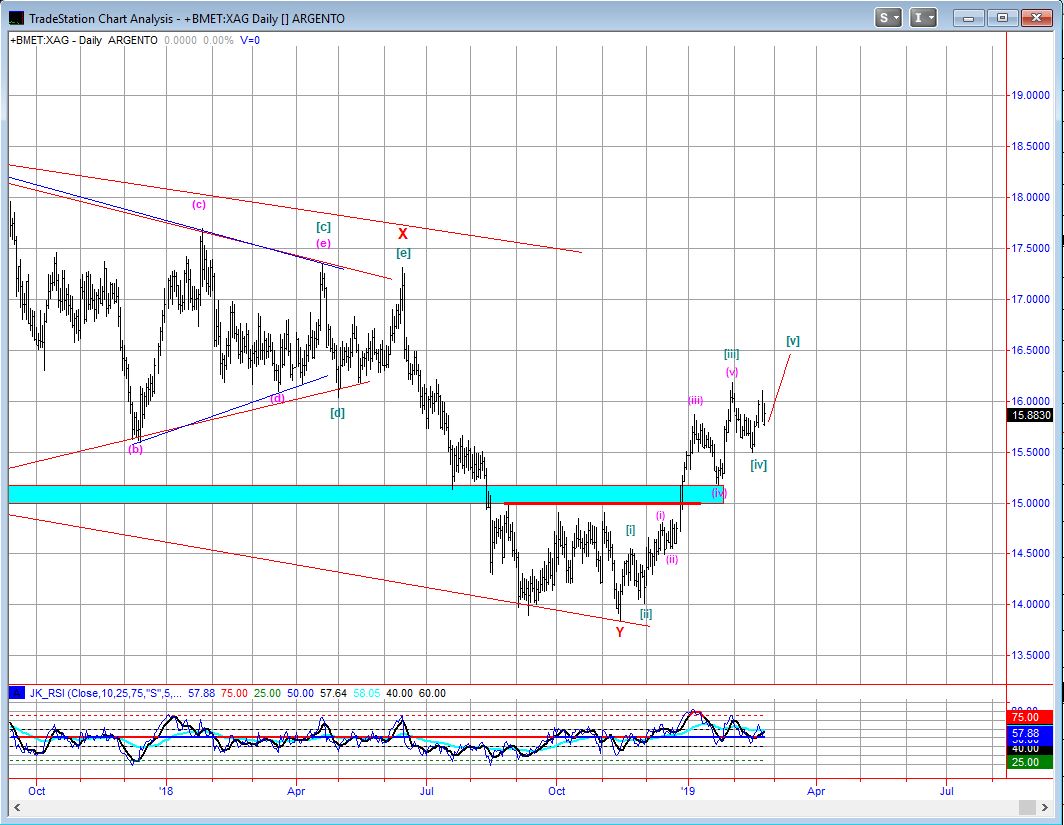
Task: Click the 57.64 value in RSI header
Action: click(x=333, y=693)
